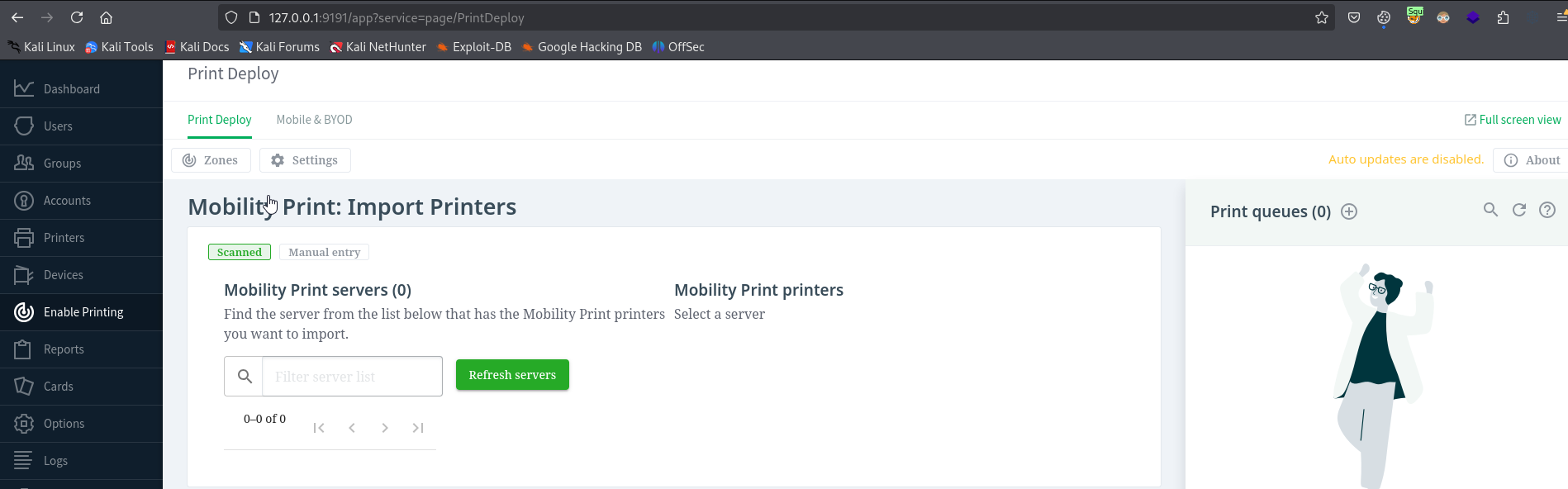The height and width of the screenshot is (489, 1568).
Task: Select the Scanned toggle option
Action: (x=240, y=252)
